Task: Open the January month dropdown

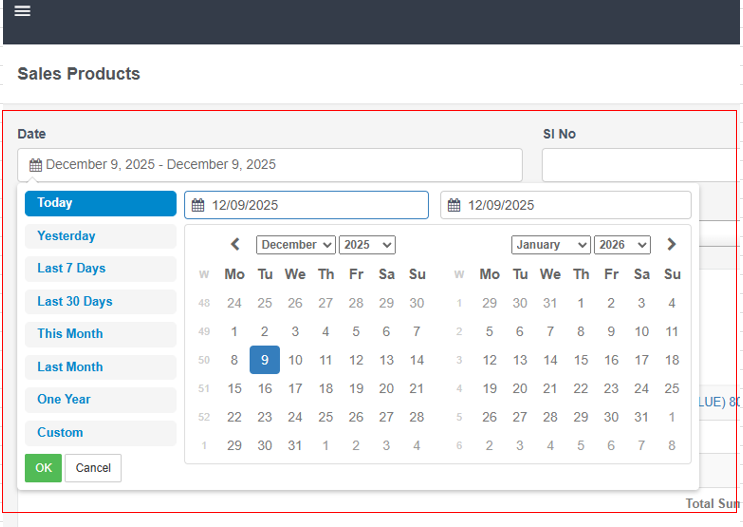Action: point(551,245)
